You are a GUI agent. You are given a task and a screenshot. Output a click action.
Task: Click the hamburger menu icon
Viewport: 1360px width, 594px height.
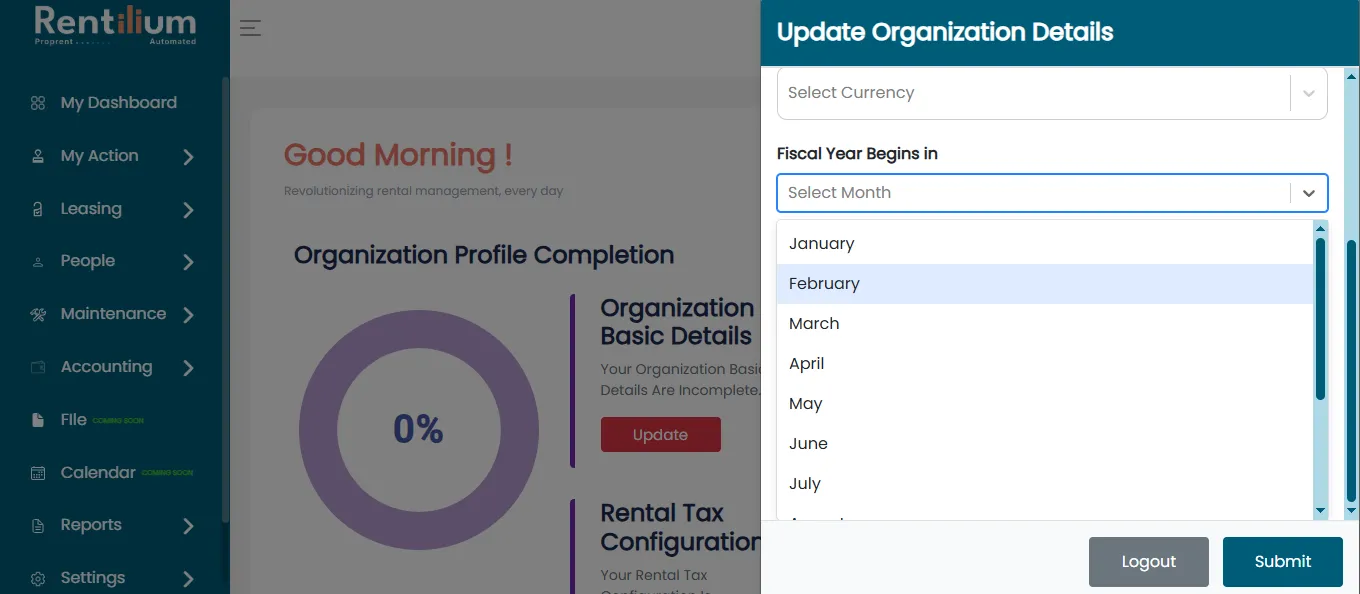tap(250, 28)
